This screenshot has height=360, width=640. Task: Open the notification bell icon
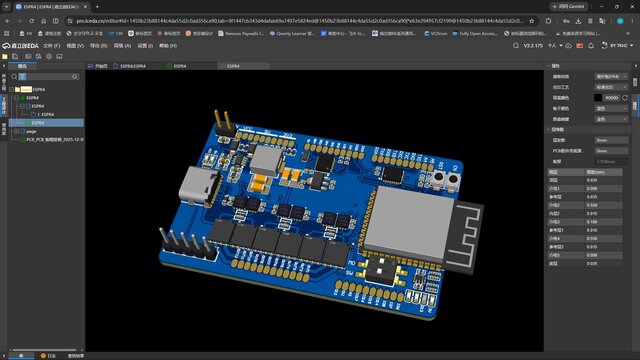[x=591, y=46]
